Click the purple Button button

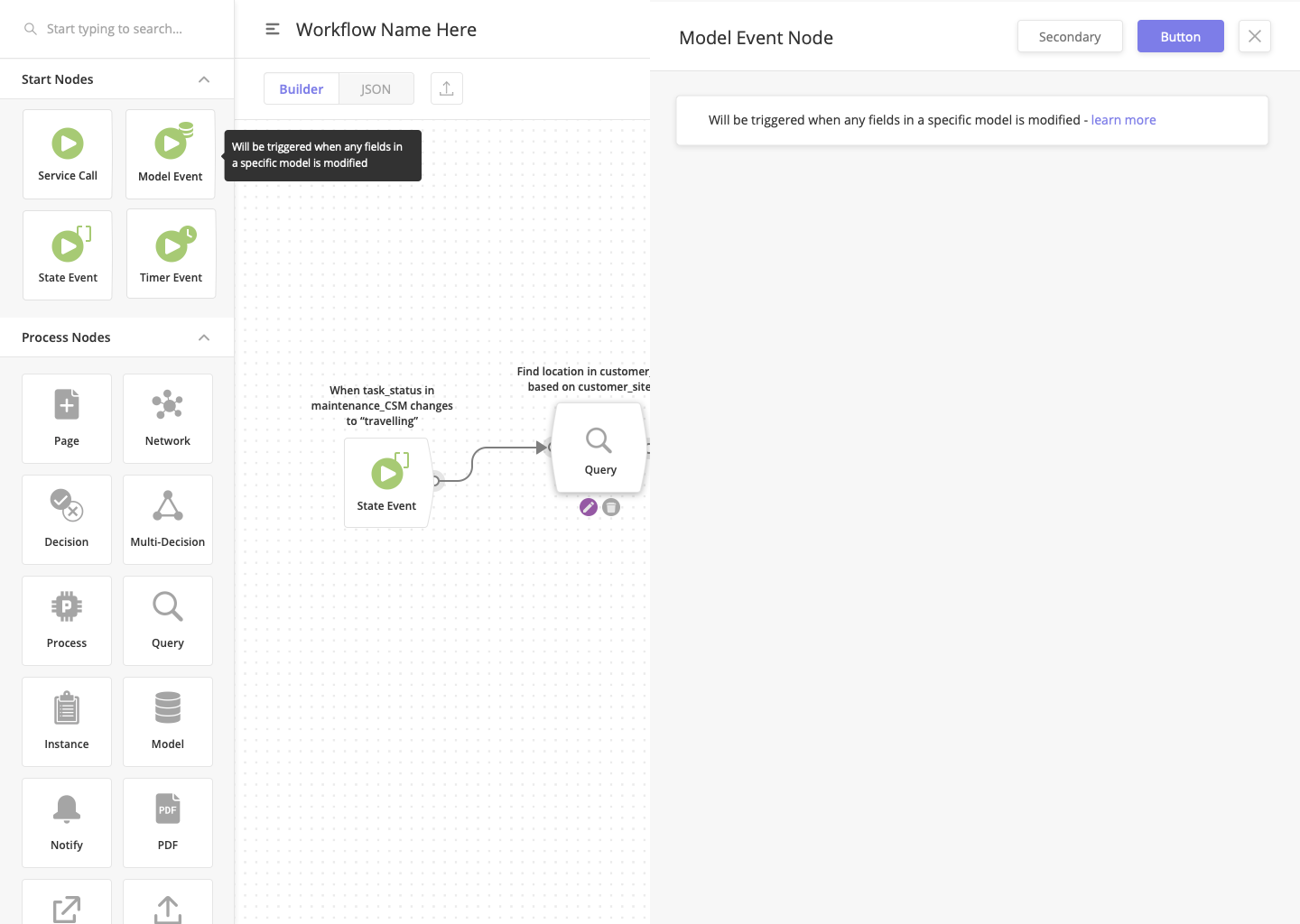(x=1181, y=36)
